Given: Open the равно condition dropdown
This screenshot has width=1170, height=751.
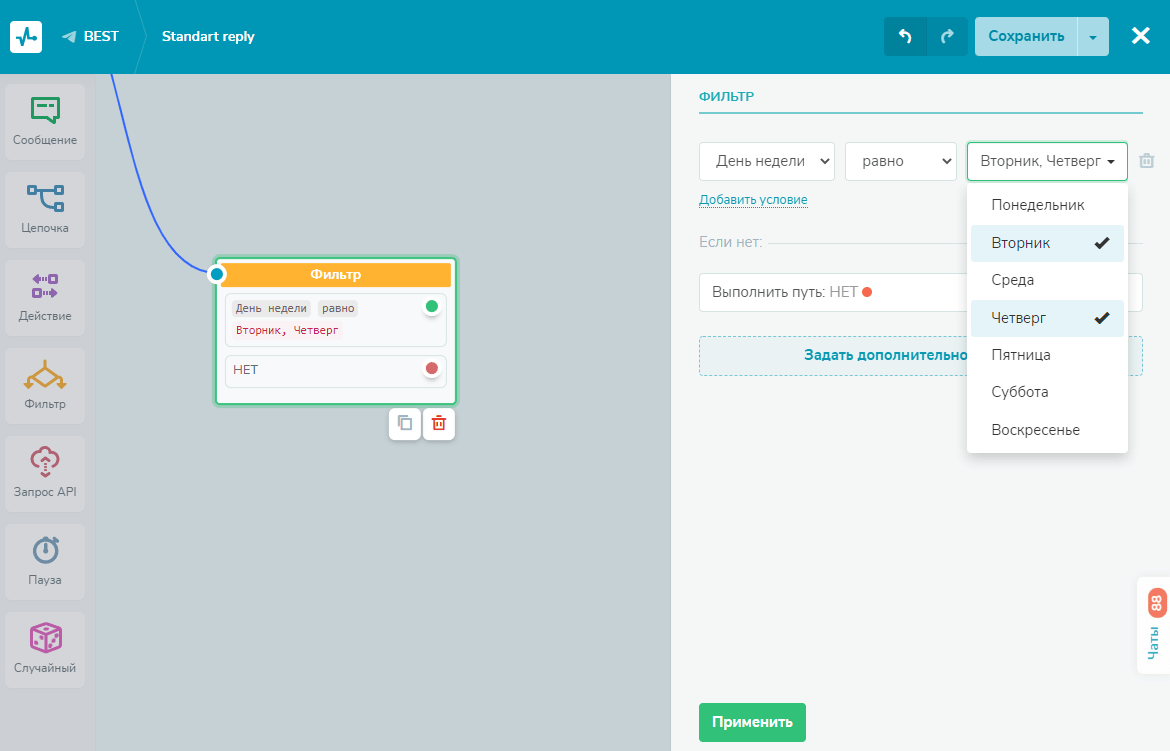Looking at the screenshot, I should point(900,161).
